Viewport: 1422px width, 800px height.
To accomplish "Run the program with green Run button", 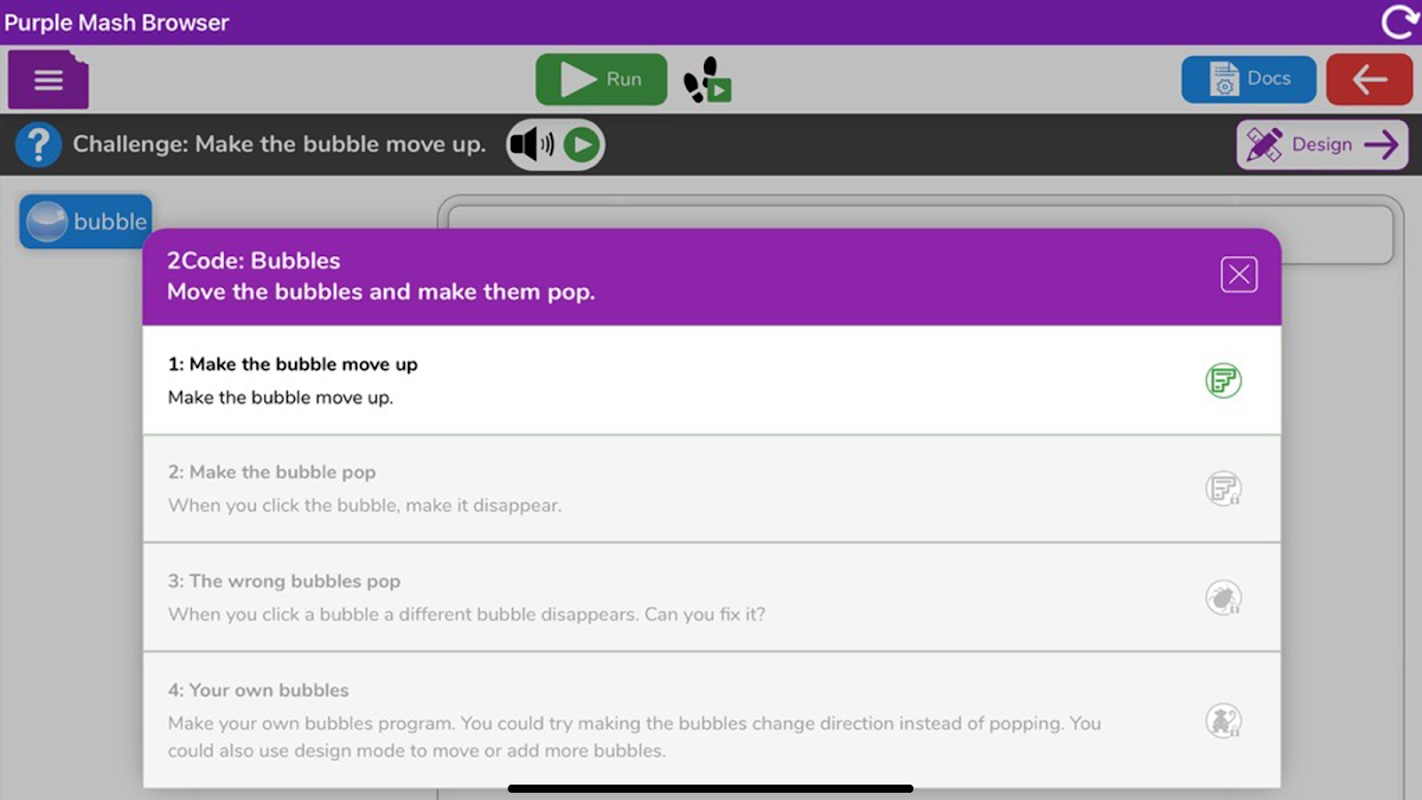I will [601, 79].
